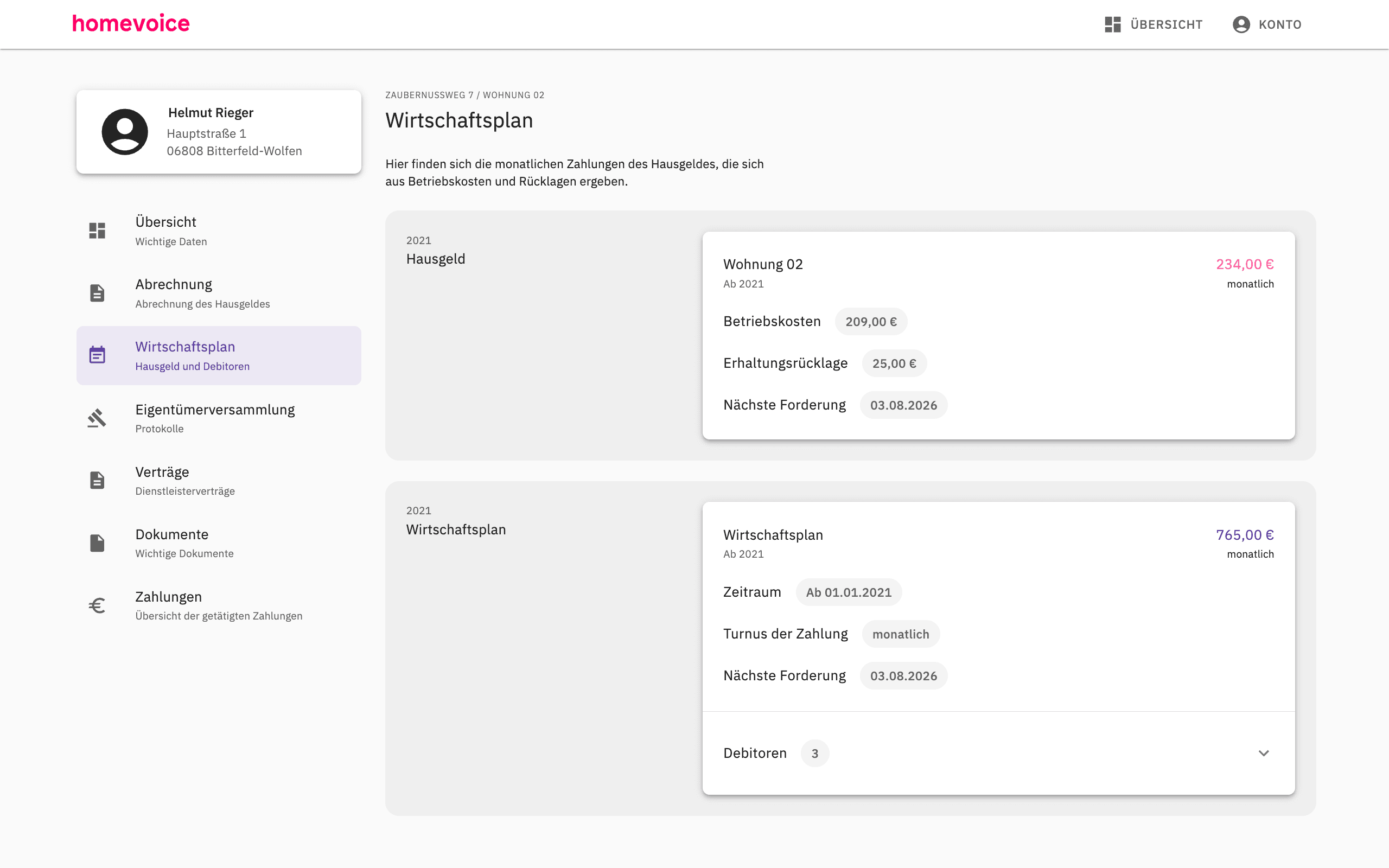Viewport: 1389px width, 868px height.
Task: Select Wirtschaftsplan in the sidebar menu
Action: [219, 355]
